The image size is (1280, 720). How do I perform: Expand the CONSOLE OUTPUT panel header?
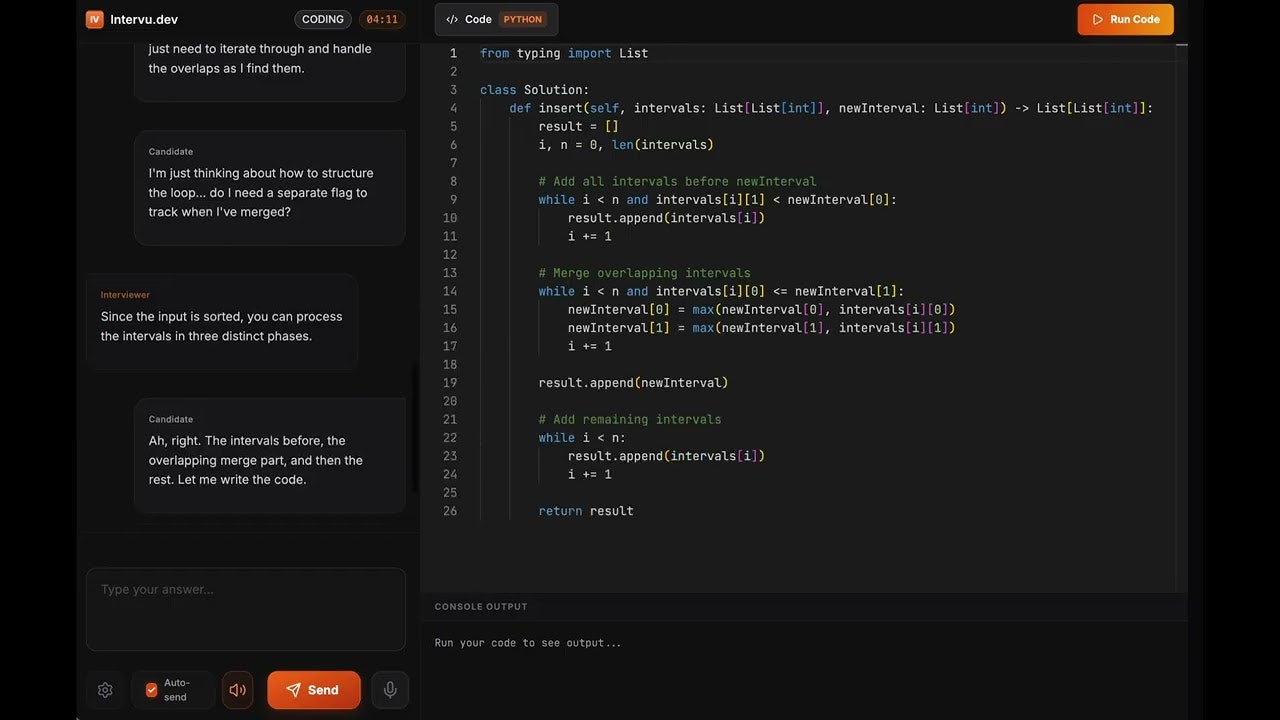[481, 606]
